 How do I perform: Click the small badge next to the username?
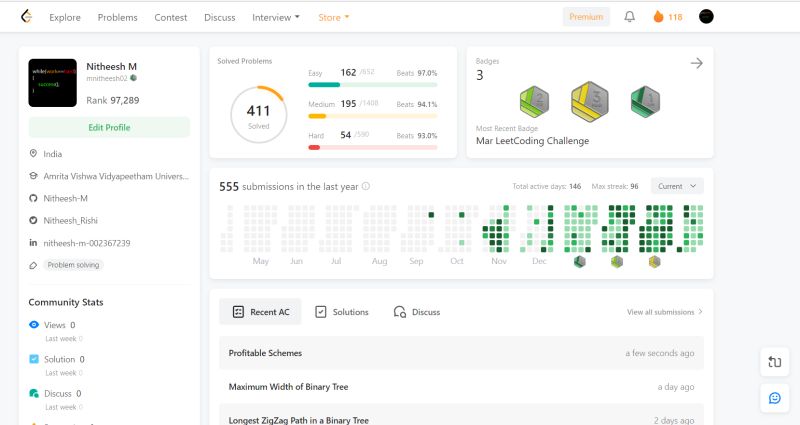click(134, 78)
